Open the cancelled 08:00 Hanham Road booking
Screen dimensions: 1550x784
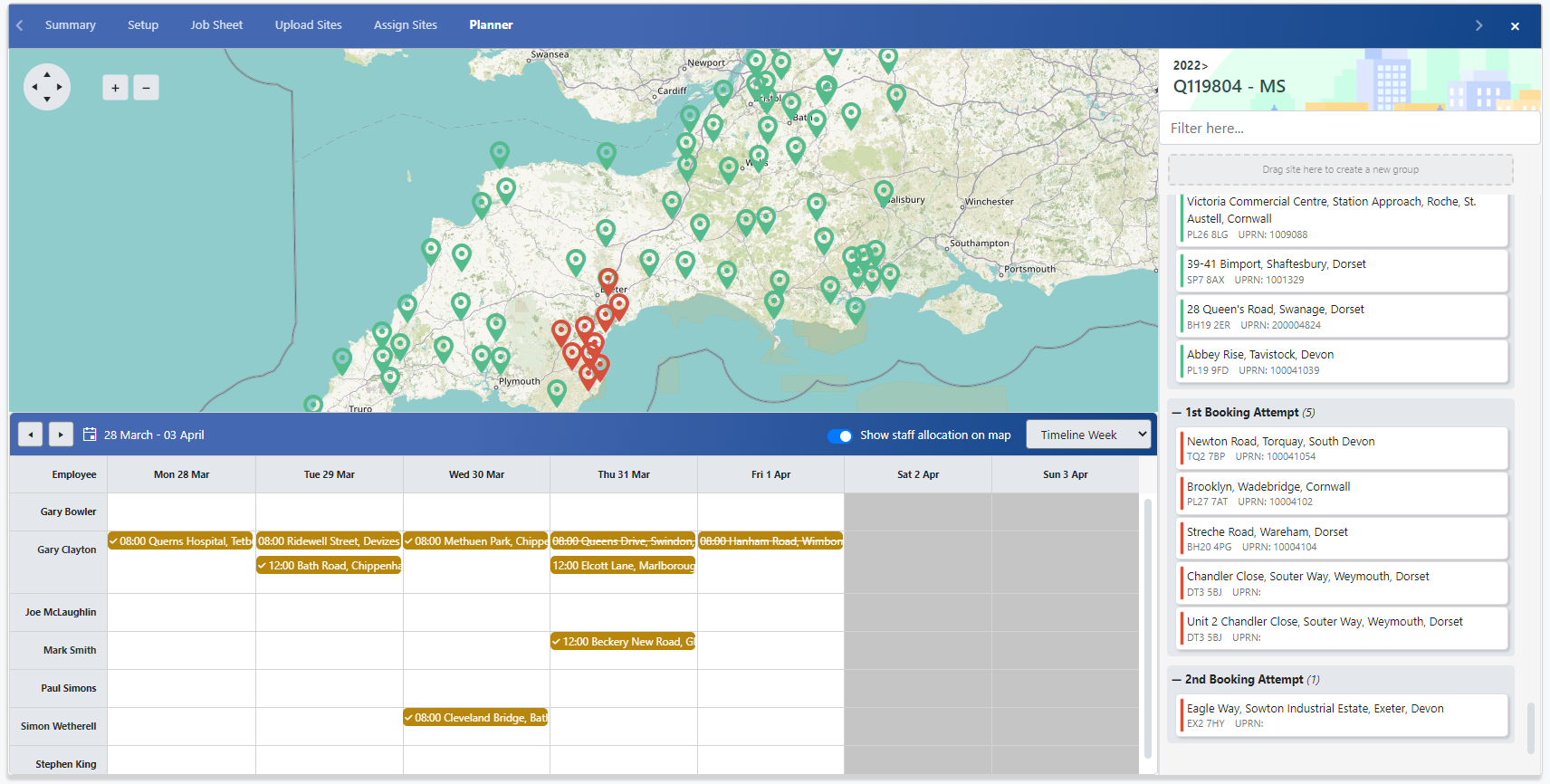pos(770,541)
